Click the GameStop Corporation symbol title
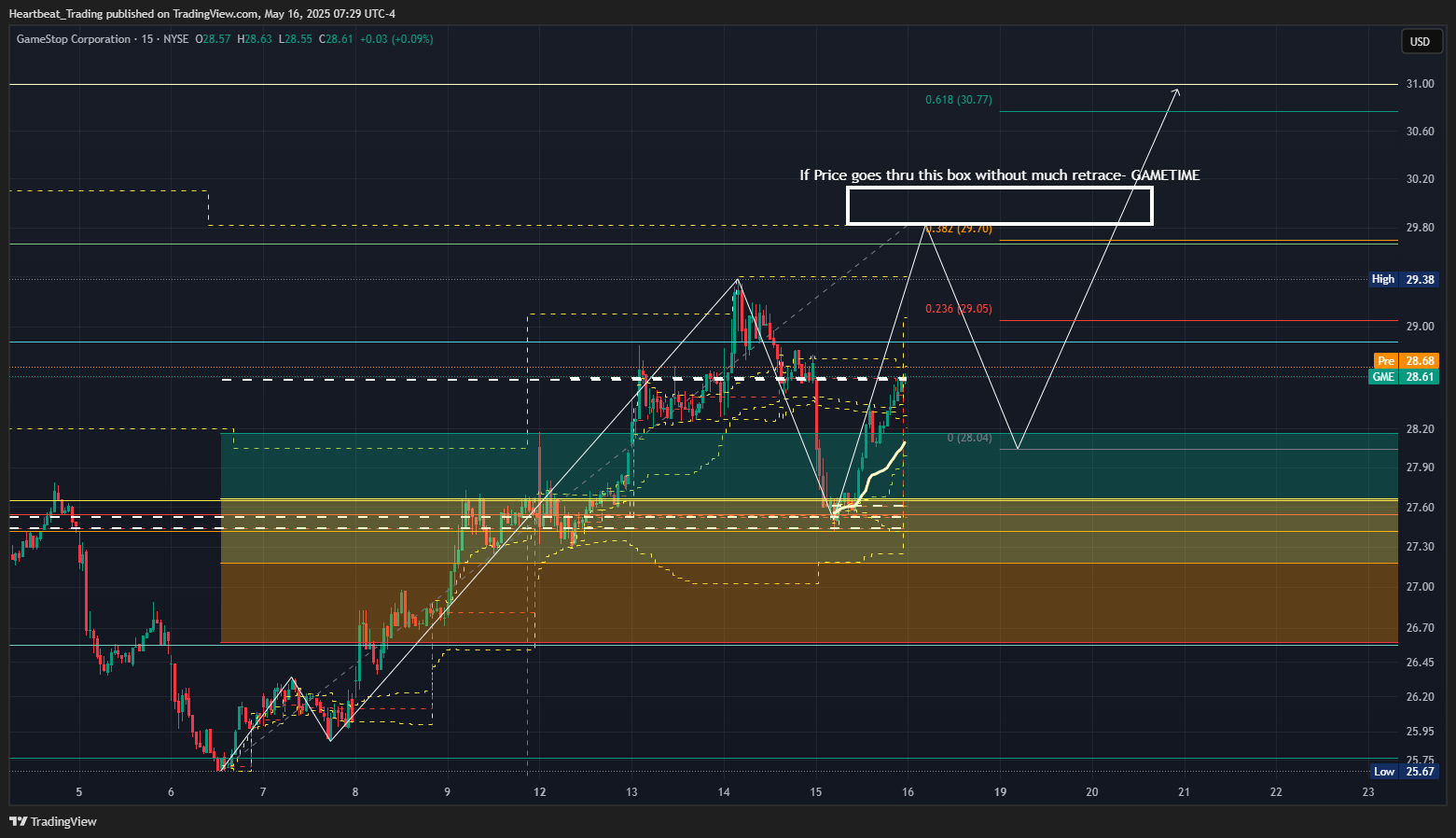The image size is (1456, 838). pyautogui.click(x=74, y=39)
